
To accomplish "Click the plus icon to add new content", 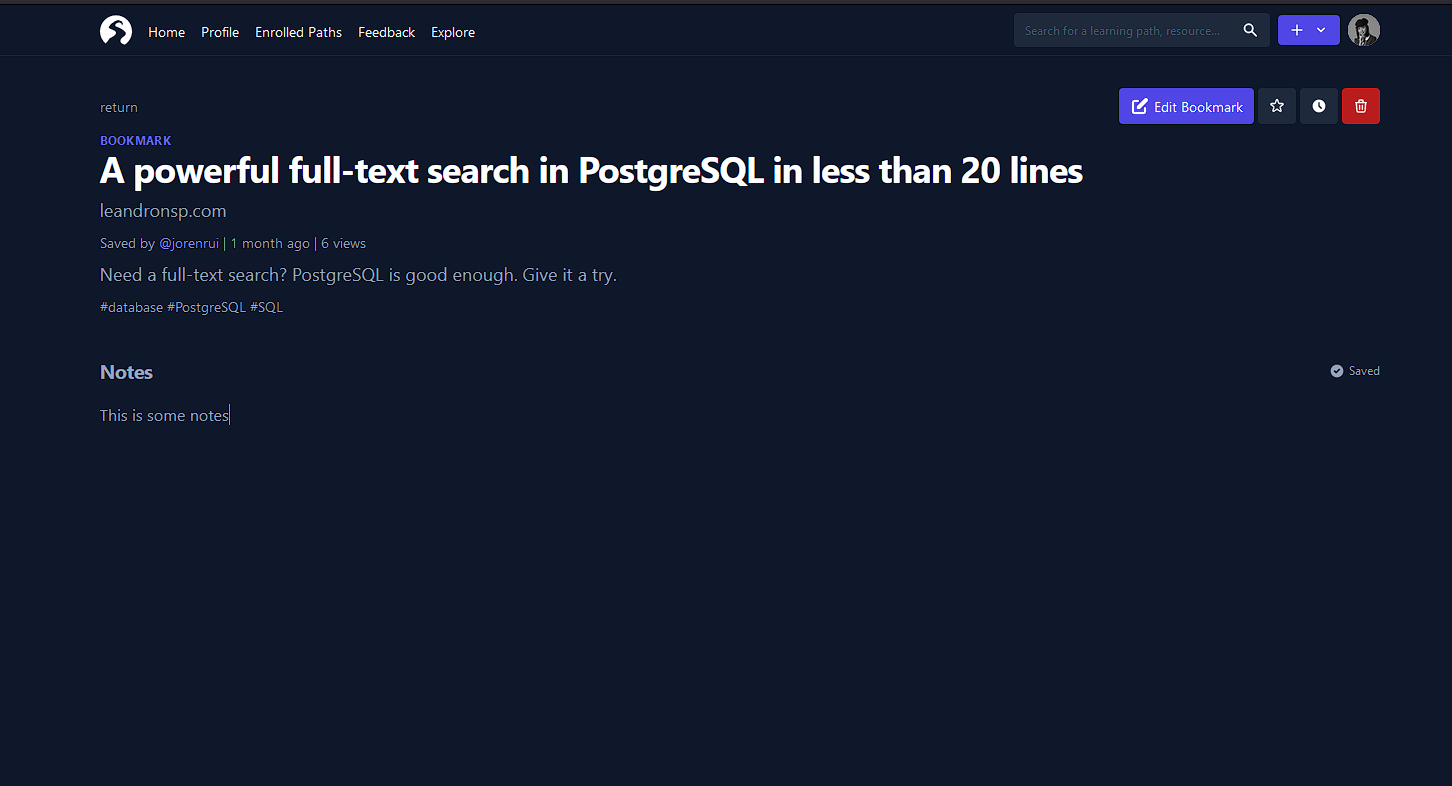I will (x=1297, y=30).
